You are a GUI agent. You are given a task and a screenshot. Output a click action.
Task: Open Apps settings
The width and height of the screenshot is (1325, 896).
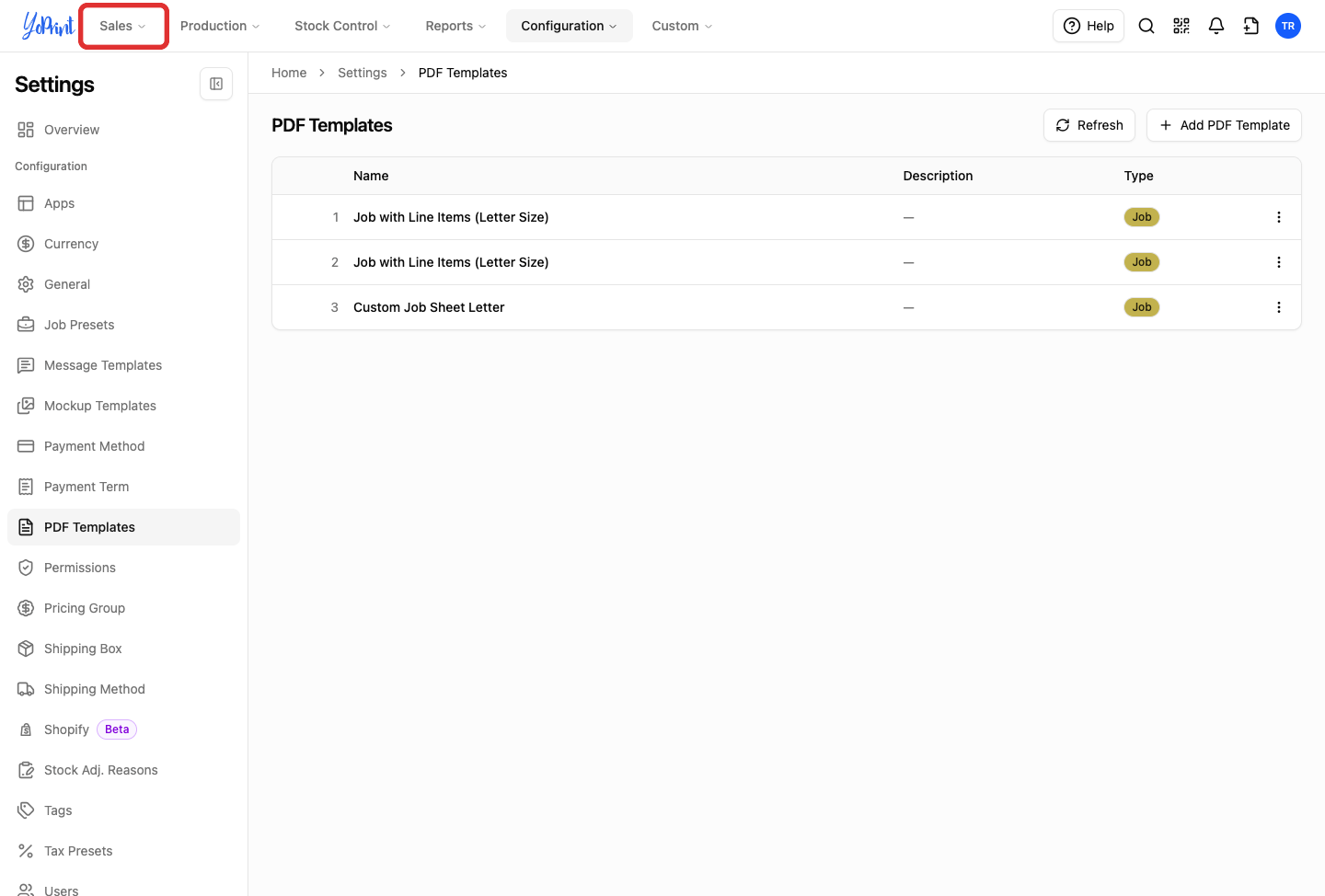coord(123,203)
